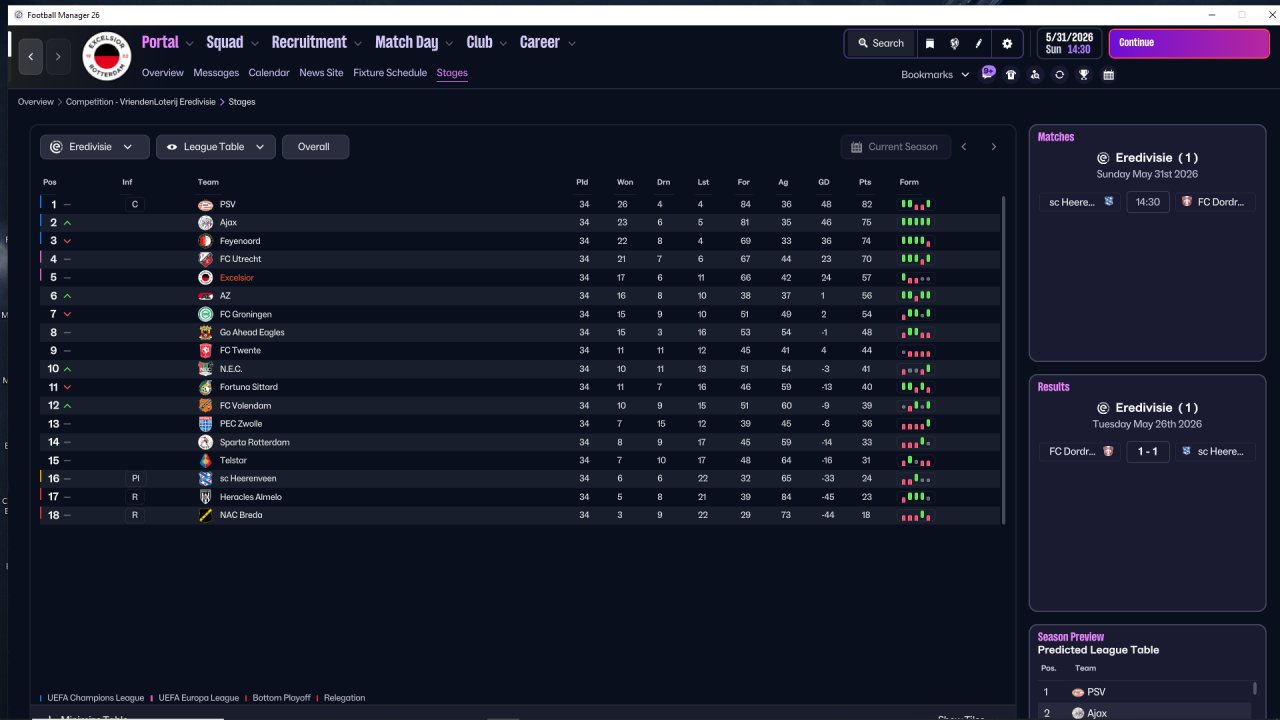
Task: Click the FC Twente crest in table
Action: [x=205, y=351]
